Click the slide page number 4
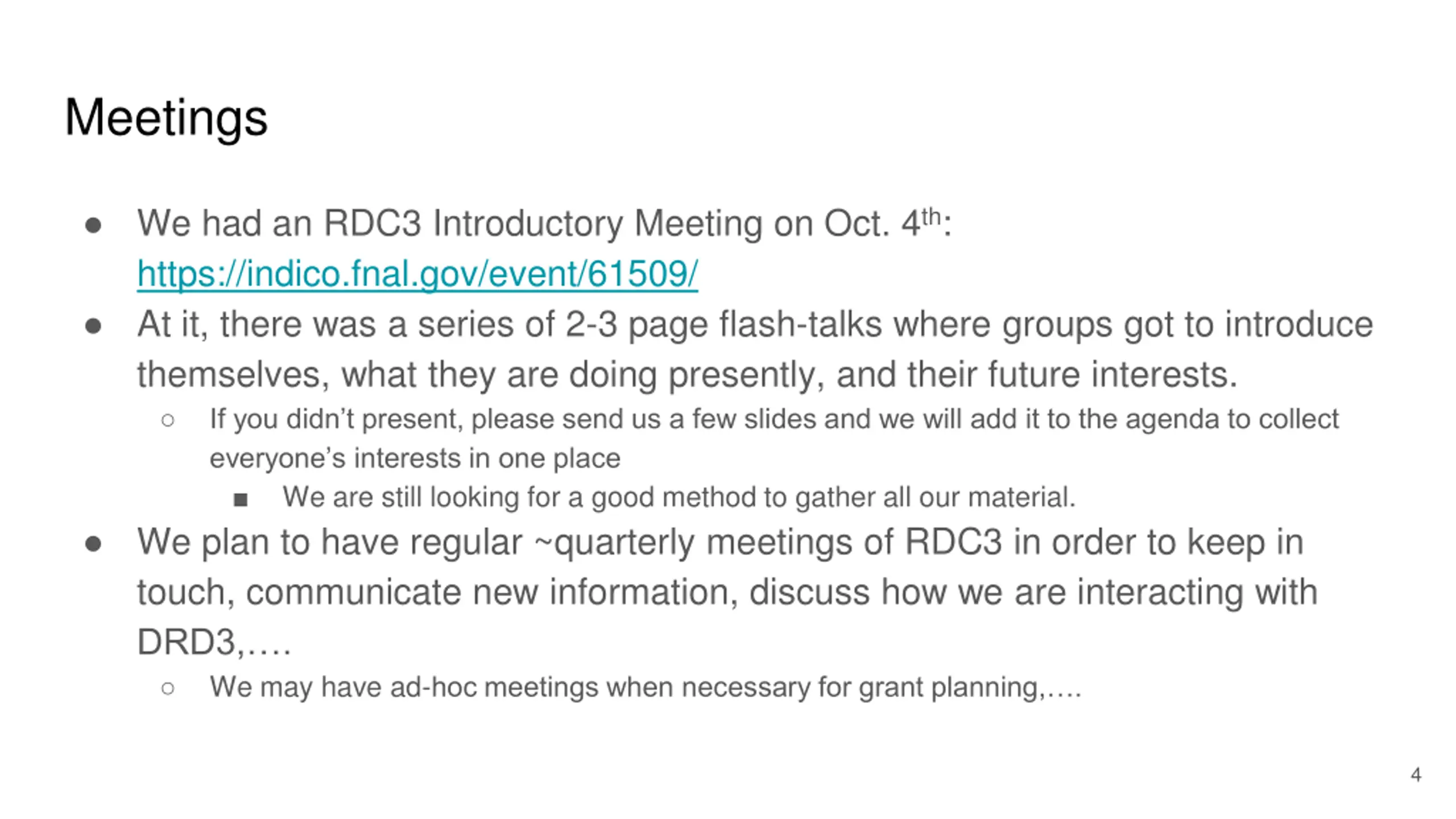Image resolution: width=1456 pixels, height=819 pixels. [1416, 775]
